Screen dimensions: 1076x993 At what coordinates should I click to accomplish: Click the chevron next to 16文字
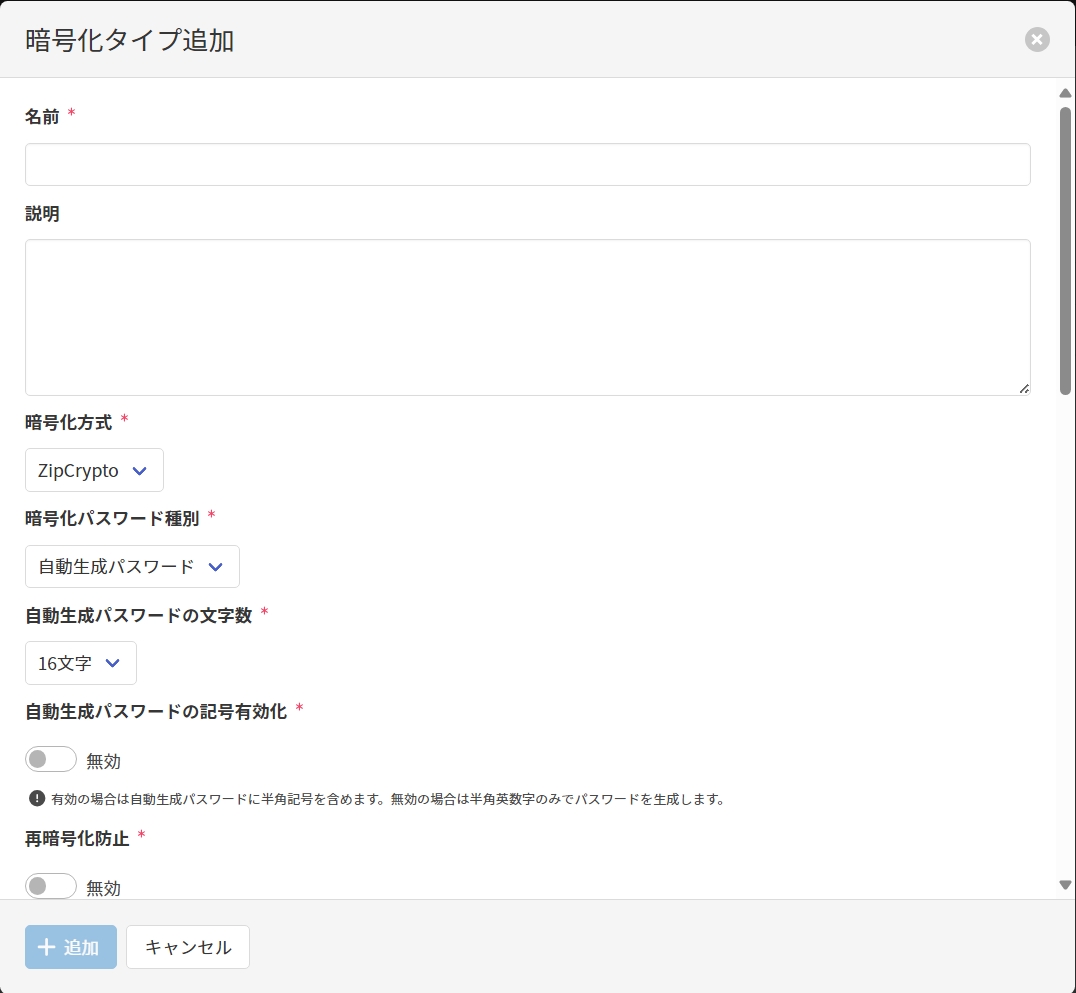pos(113,663)
